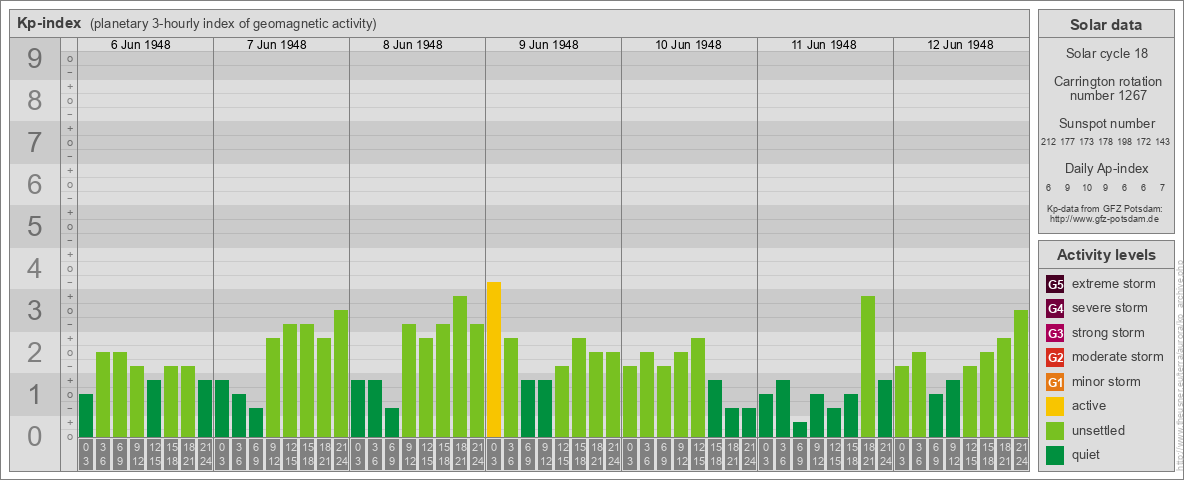The width and height of the screenshot is (1184, 480).
Task: Click the 'Solar data' panel heading
Action: pyautogui.click(x=1106, y=25)
